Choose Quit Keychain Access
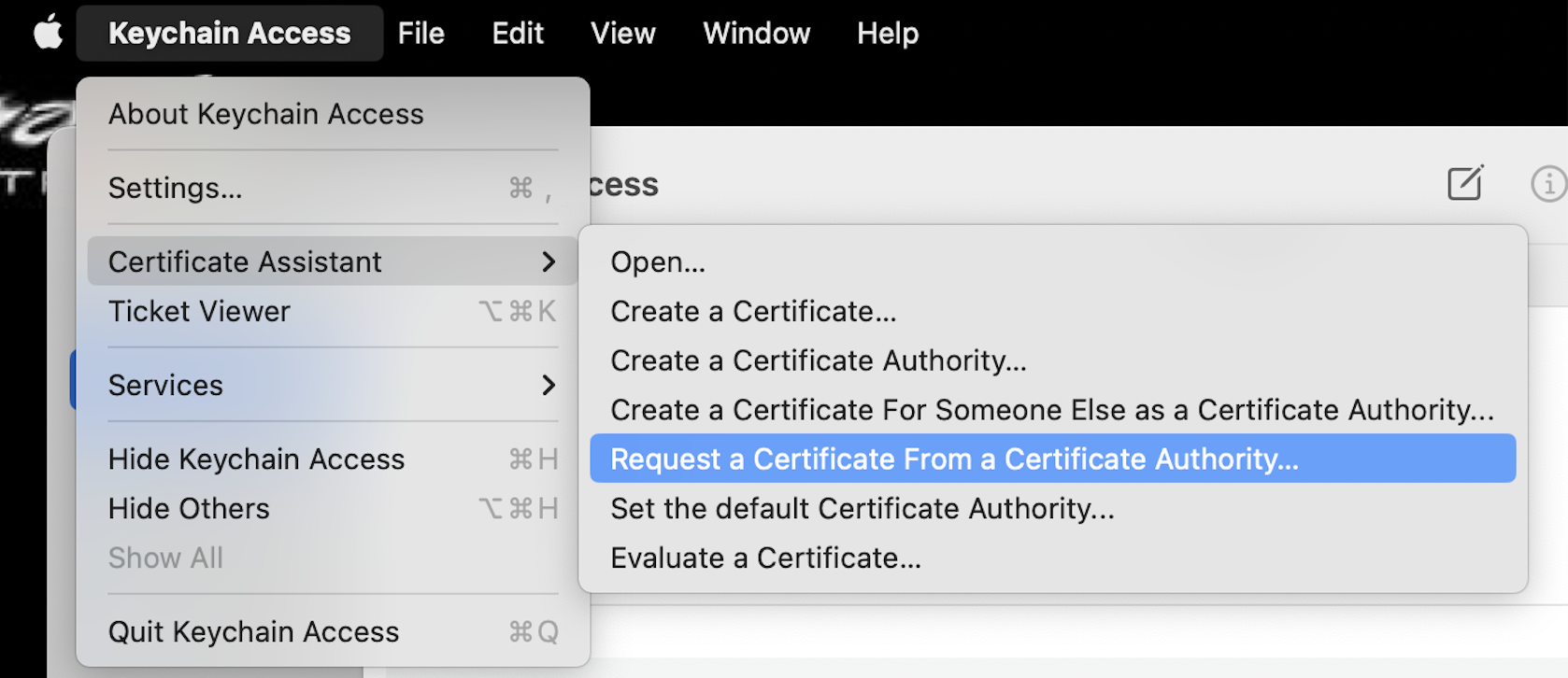The width and height of the screenshot is (1568, 678). 253,631
